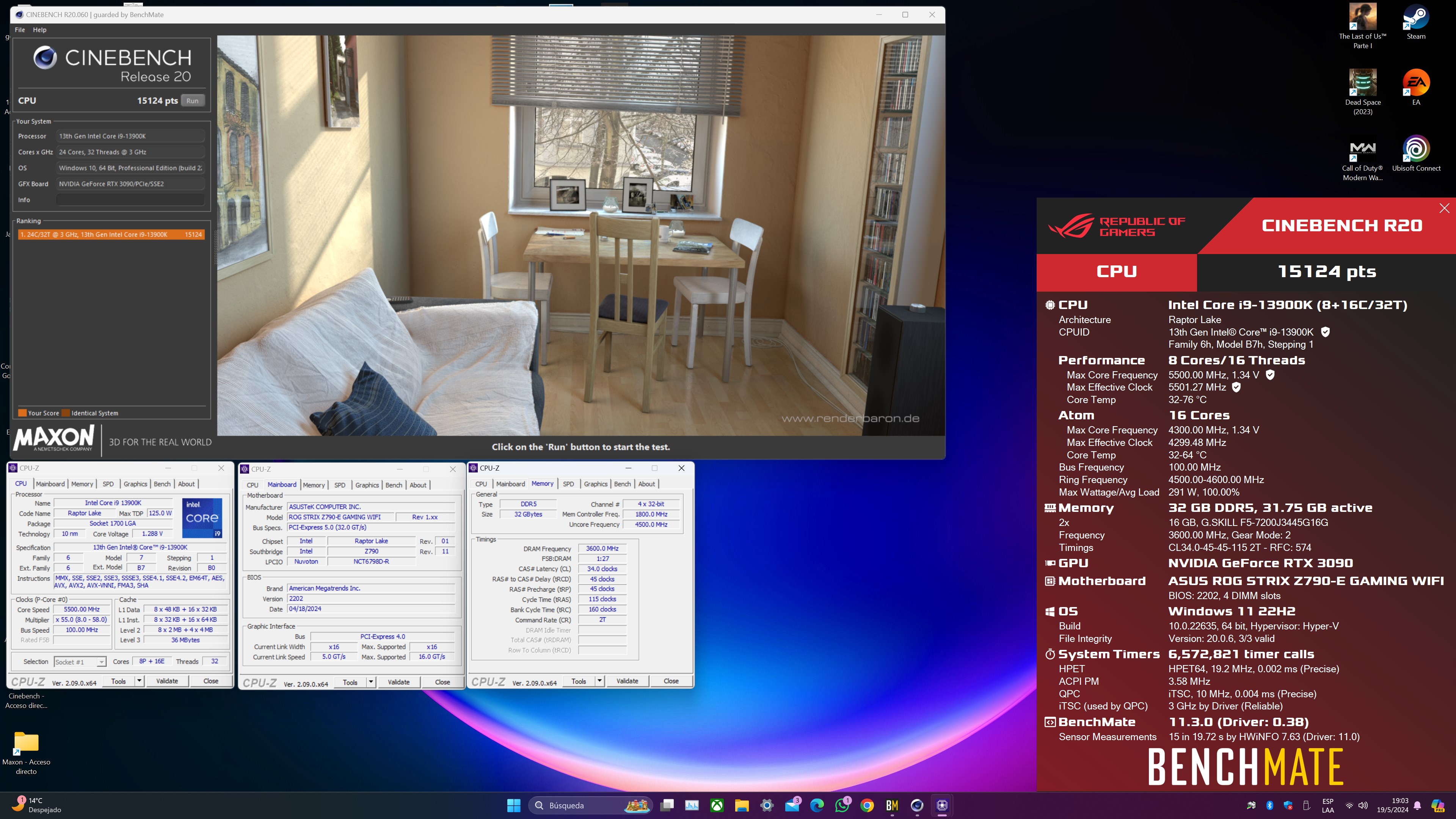Expand the Tools arrow in the Mainboard CPU-Z window
The width and height of the screenshot is (1456, 819).
coord(371,682)
